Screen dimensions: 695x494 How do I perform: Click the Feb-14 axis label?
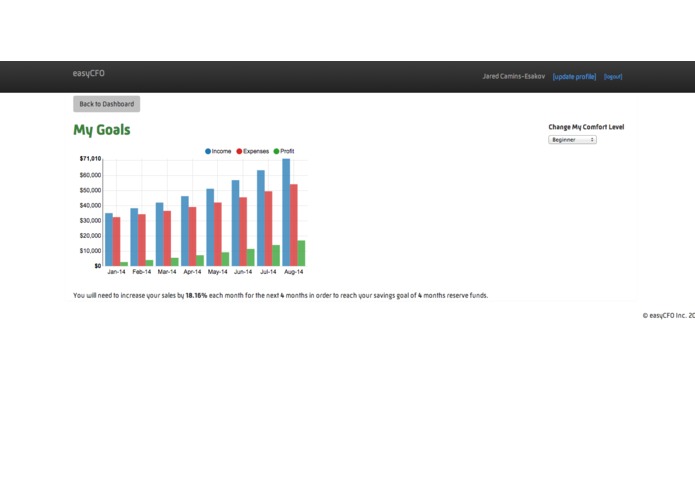tap(141, 272)
